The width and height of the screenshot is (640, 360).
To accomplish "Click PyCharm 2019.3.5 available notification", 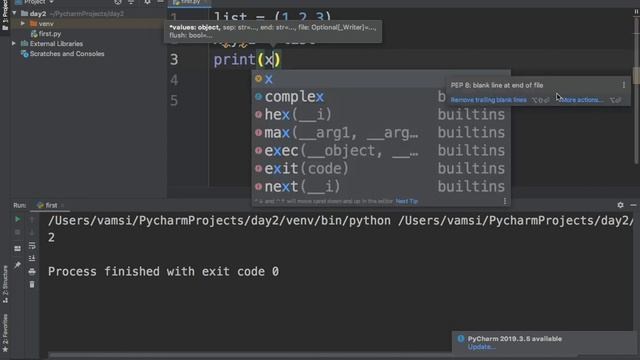I will coord(514,339).
